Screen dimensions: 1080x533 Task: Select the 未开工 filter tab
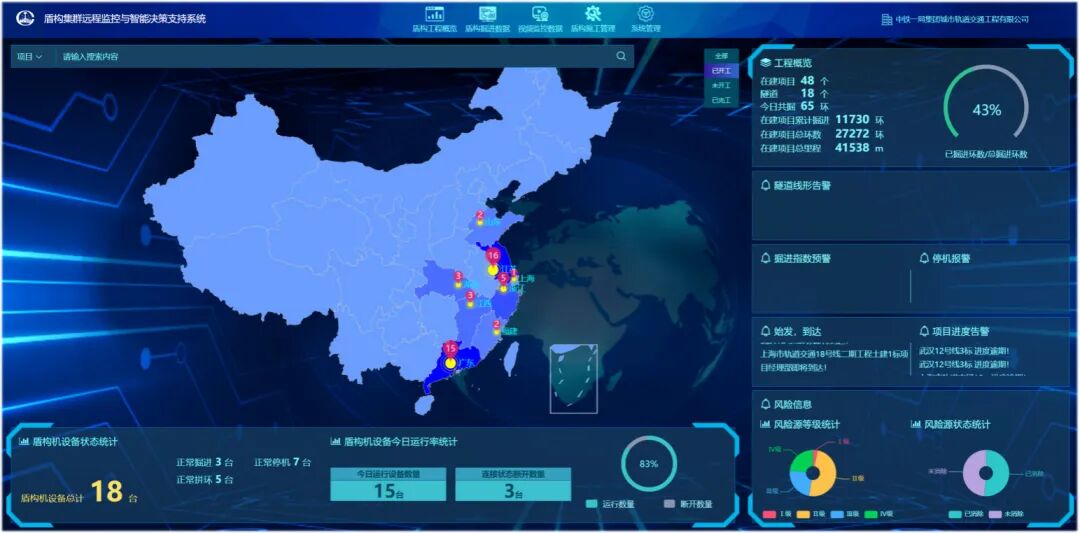coord(721,85)
